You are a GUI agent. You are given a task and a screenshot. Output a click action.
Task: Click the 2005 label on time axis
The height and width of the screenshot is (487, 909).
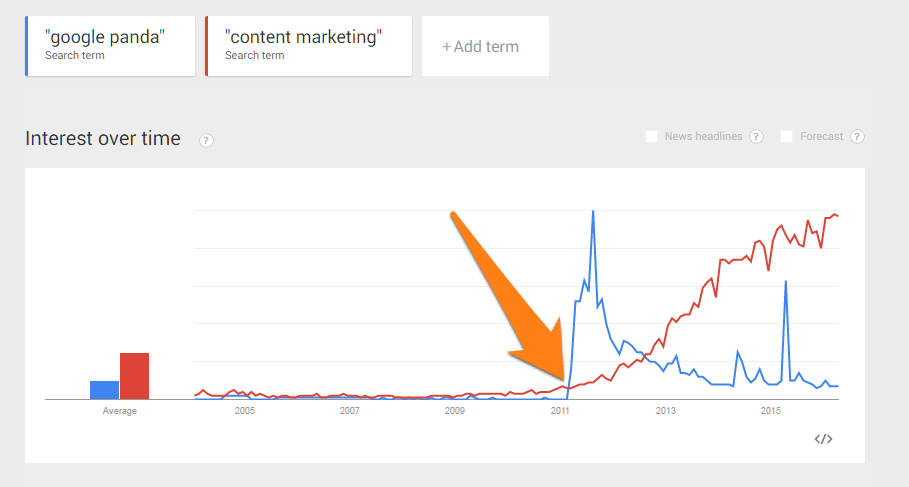point(245,410)
